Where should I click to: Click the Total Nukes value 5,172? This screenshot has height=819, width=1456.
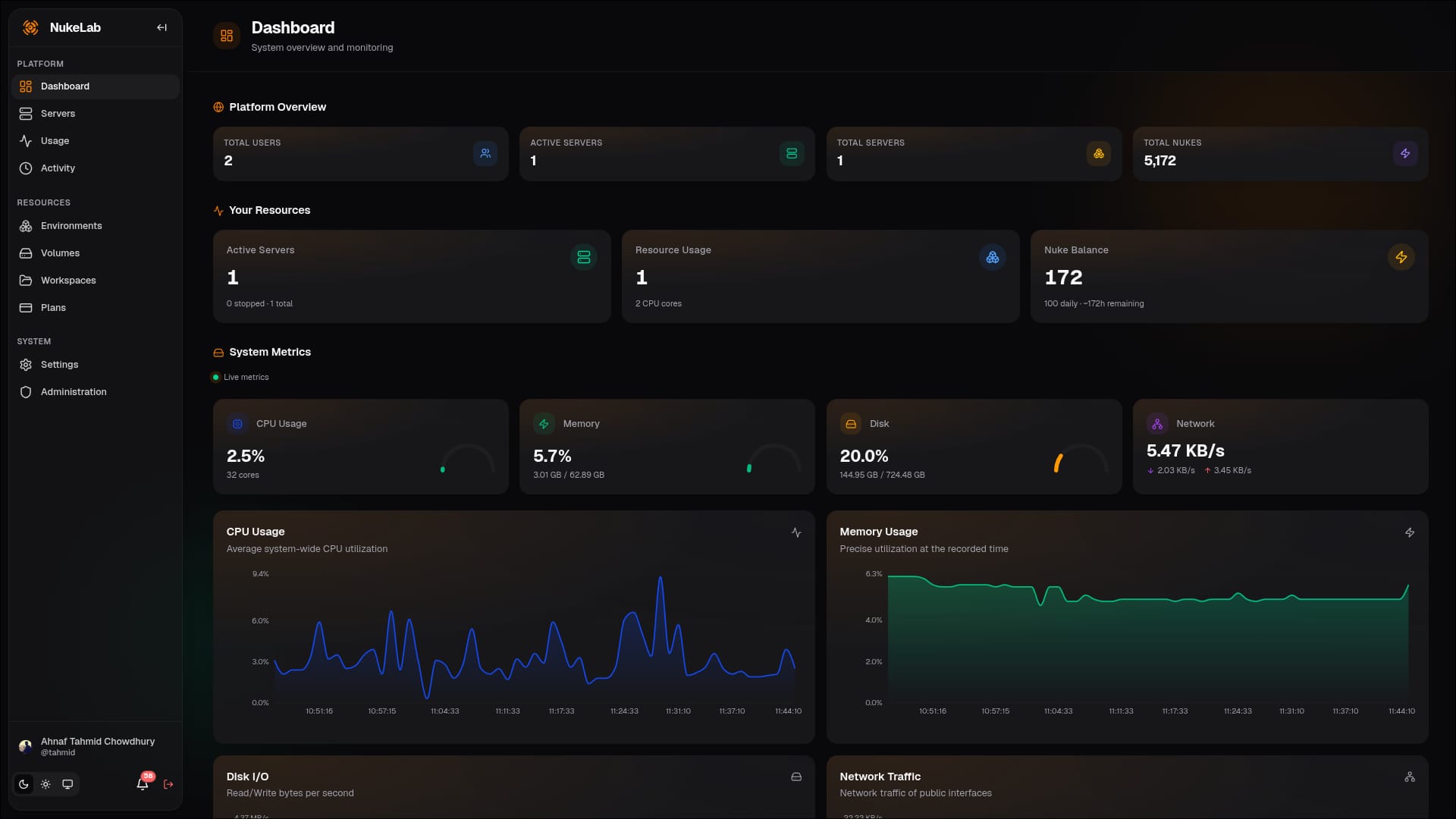(1159, 161)
